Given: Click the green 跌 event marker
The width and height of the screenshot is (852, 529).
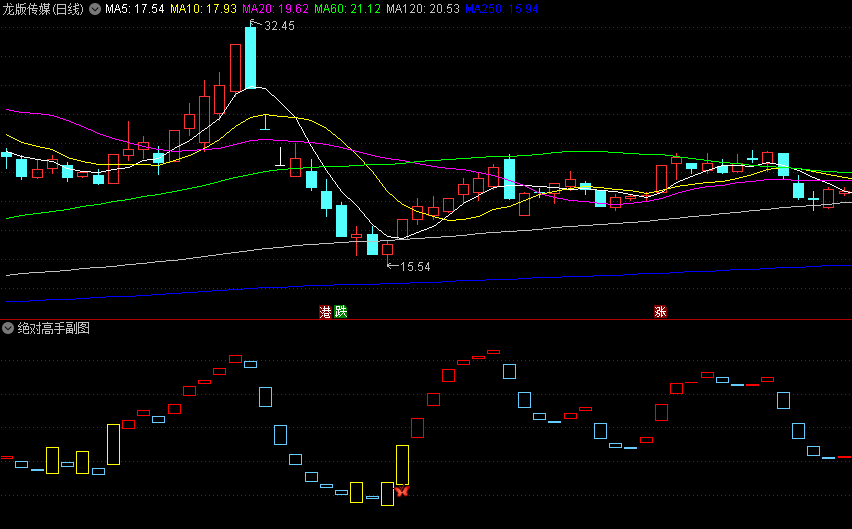Looking at the screenshot, I should tap(341, 312).
